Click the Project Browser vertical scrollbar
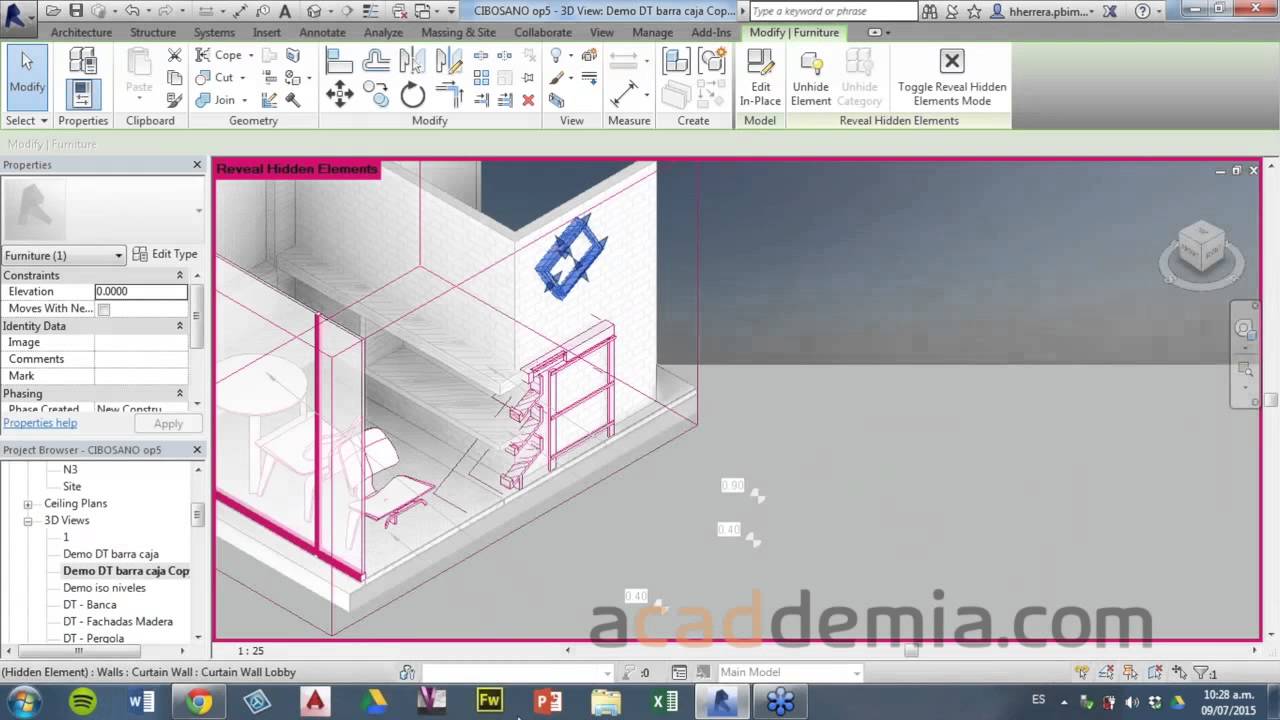The height and width of the screenshot is (720, 1280). (198, 552)
